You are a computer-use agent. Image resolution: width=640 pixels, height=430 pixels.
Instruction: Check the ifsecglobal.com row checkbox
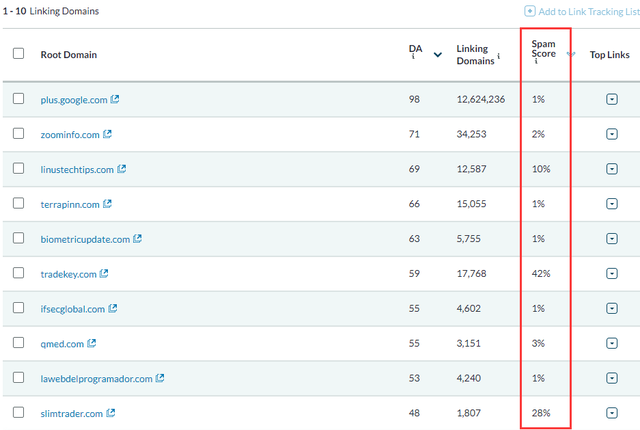coord(18,308)
